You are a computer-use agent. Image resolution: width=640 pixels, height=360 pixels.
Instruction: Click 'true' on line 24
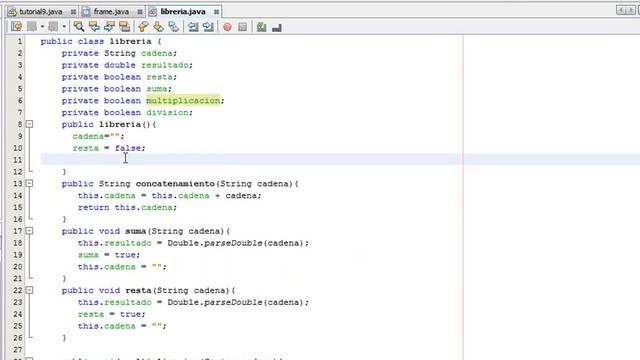point(131,314)
